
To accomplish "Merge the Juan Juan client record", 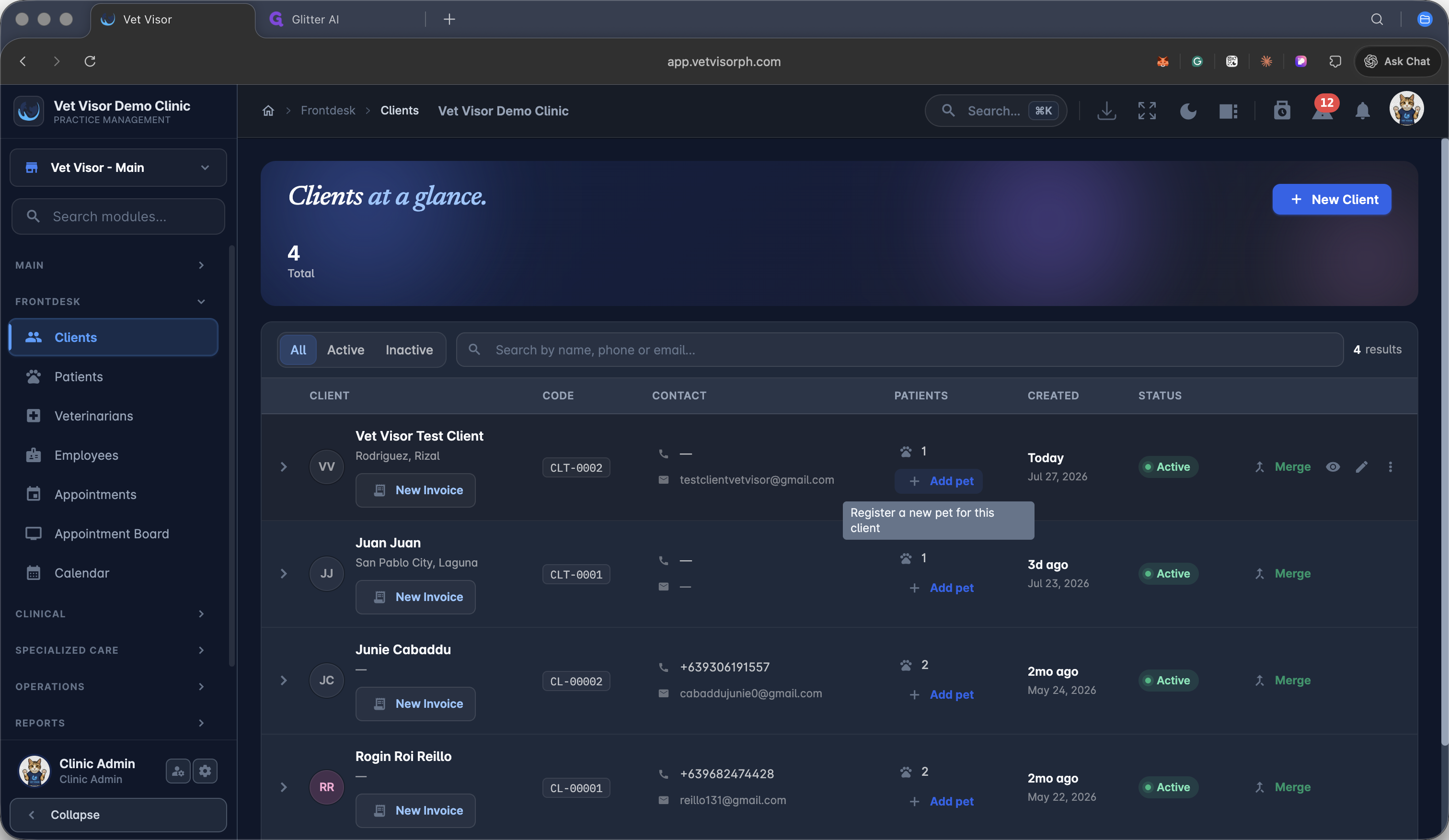I will [1282, 573].
